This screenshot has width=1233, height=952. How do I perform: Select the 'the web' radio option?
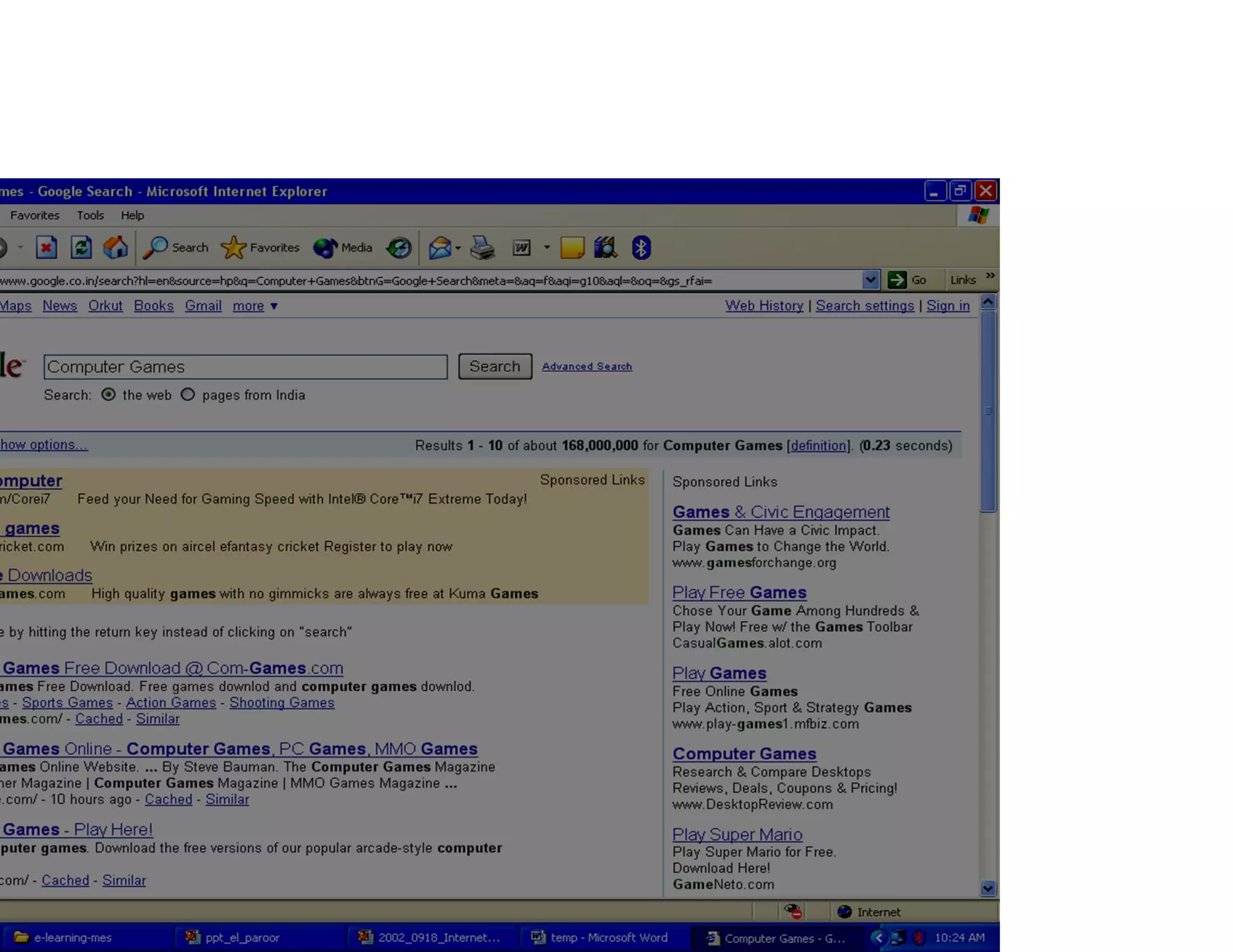pyautogui.click(x=108, y=395)
